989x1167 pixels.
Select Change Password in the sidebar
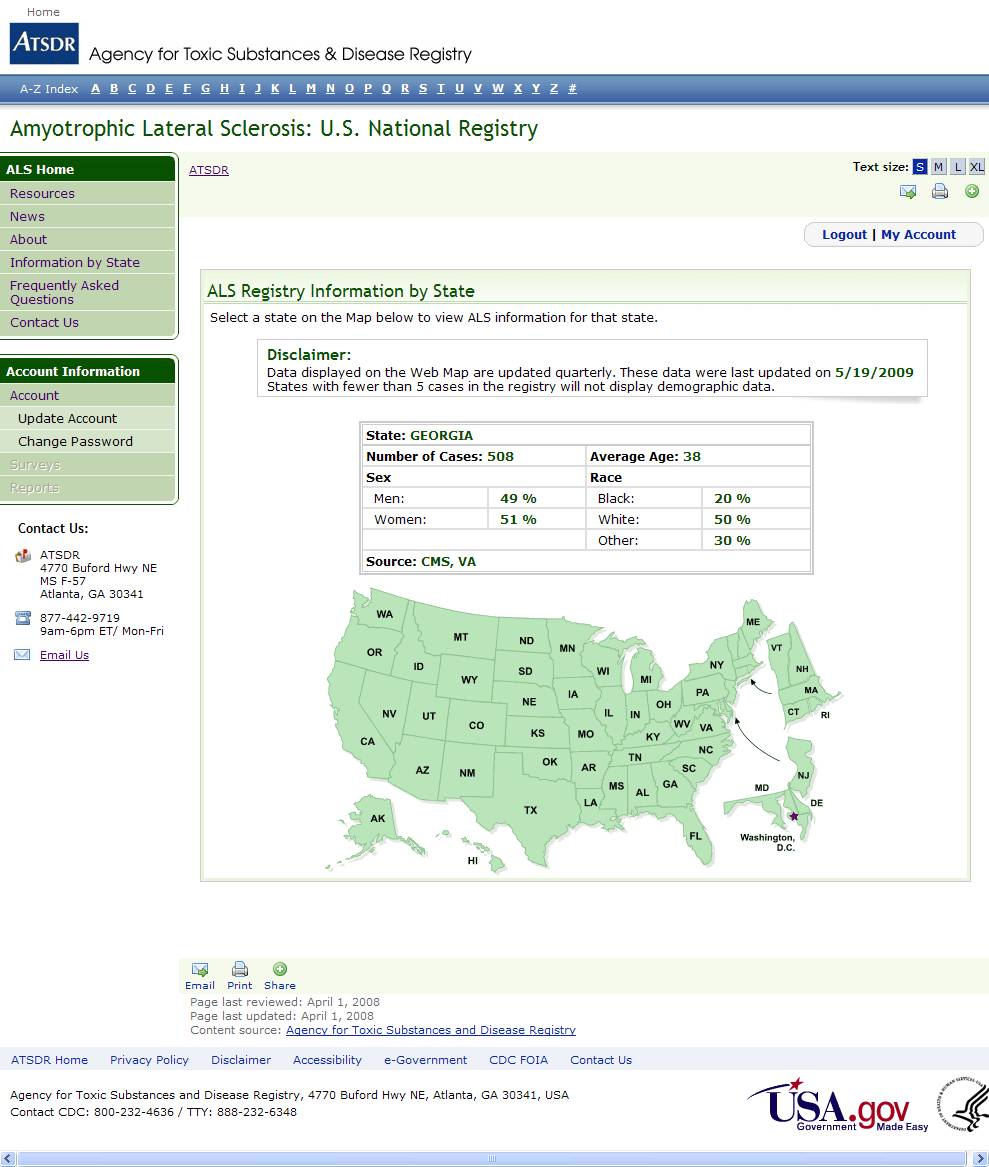pyautogui.click(x=87, y=441)
